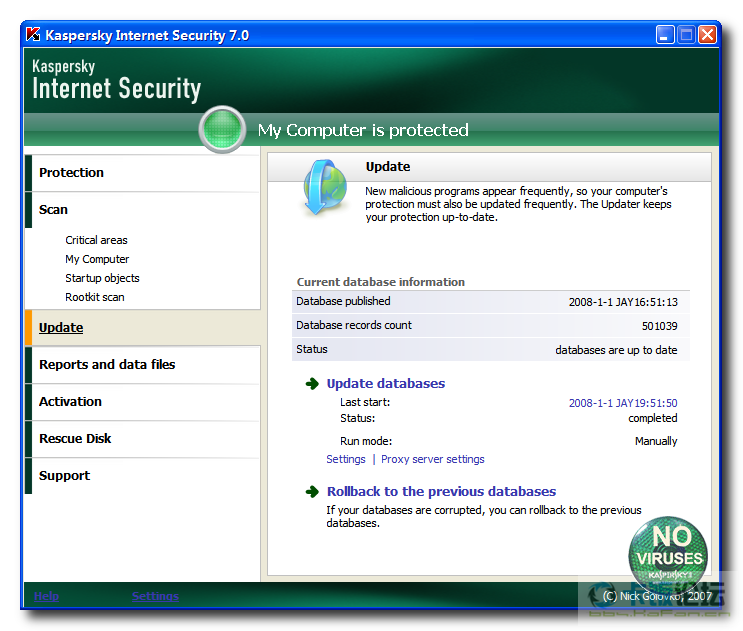The height and width of the screenshot is (631, 743).
Task: Select My Computer scan task
Action: point(97,259)
